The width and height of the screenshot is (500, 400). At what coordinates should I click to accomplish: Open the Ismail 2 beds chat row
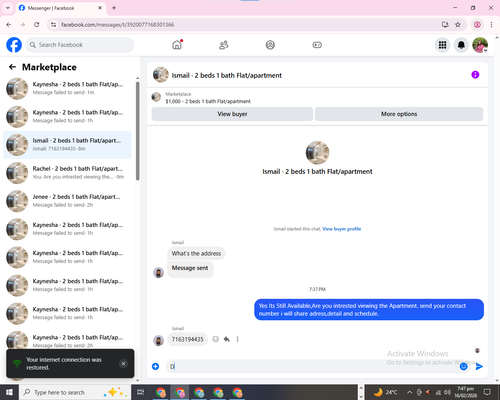coord(68,145)
